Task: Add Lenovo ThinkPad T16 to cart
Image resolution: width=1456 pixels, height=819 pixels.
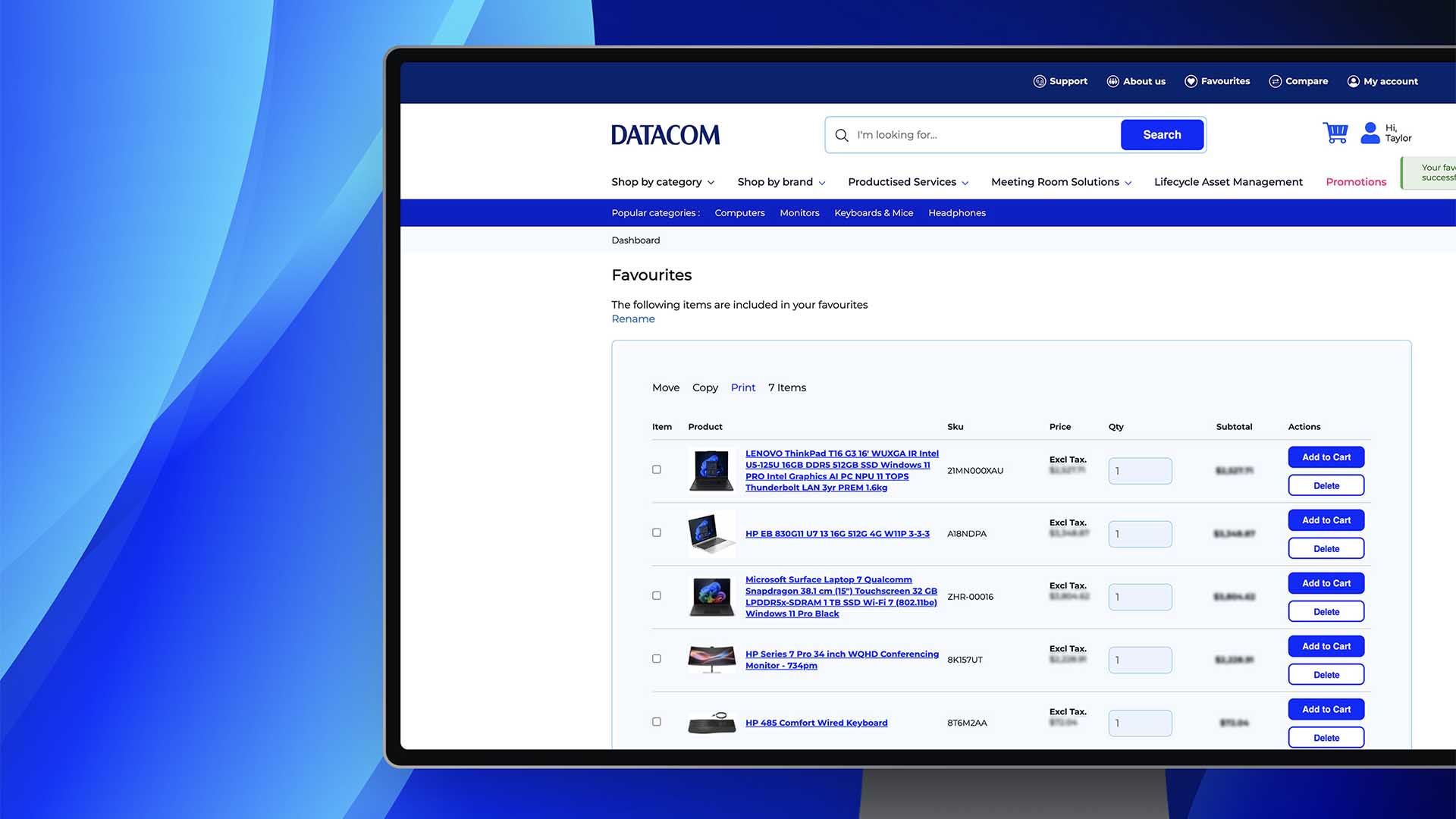Action: (x=1326, y=457)
